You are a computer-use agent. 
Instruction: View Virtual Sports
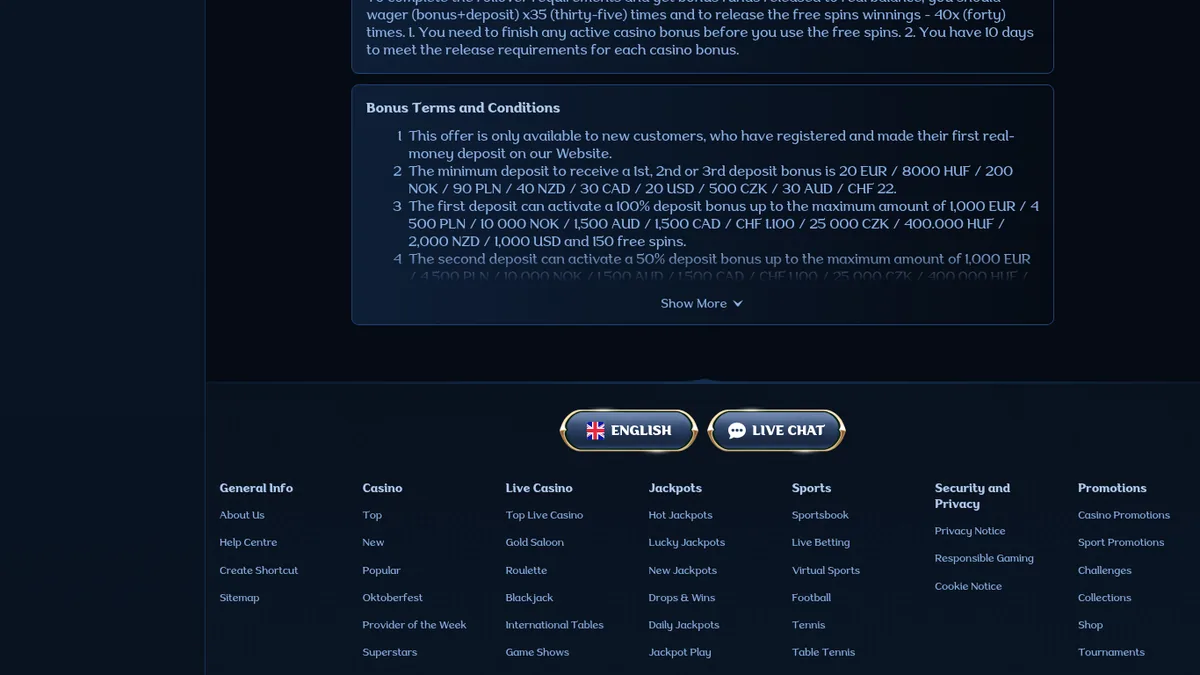[826, 570]
